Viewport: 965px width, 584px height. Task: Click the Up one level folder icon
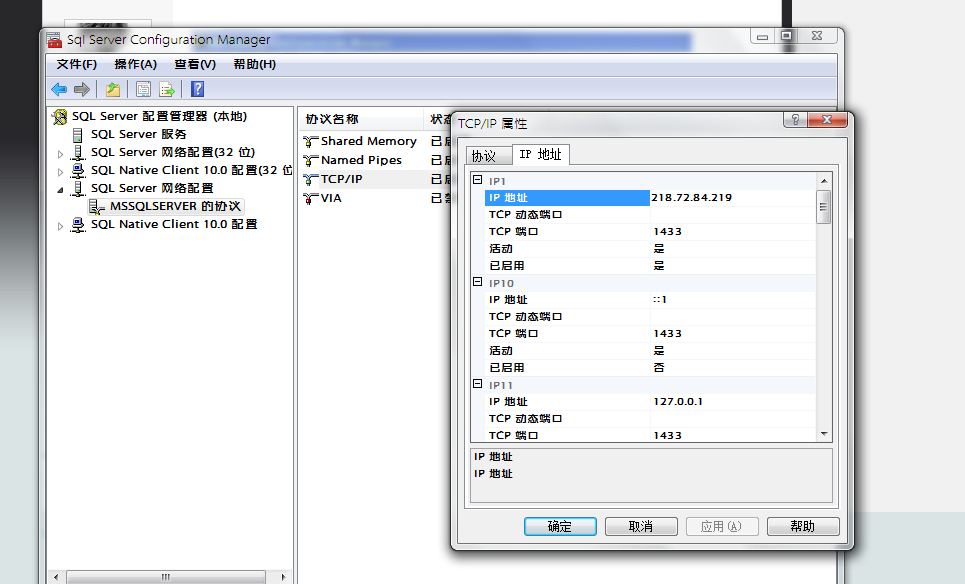(x=113, y=90)
